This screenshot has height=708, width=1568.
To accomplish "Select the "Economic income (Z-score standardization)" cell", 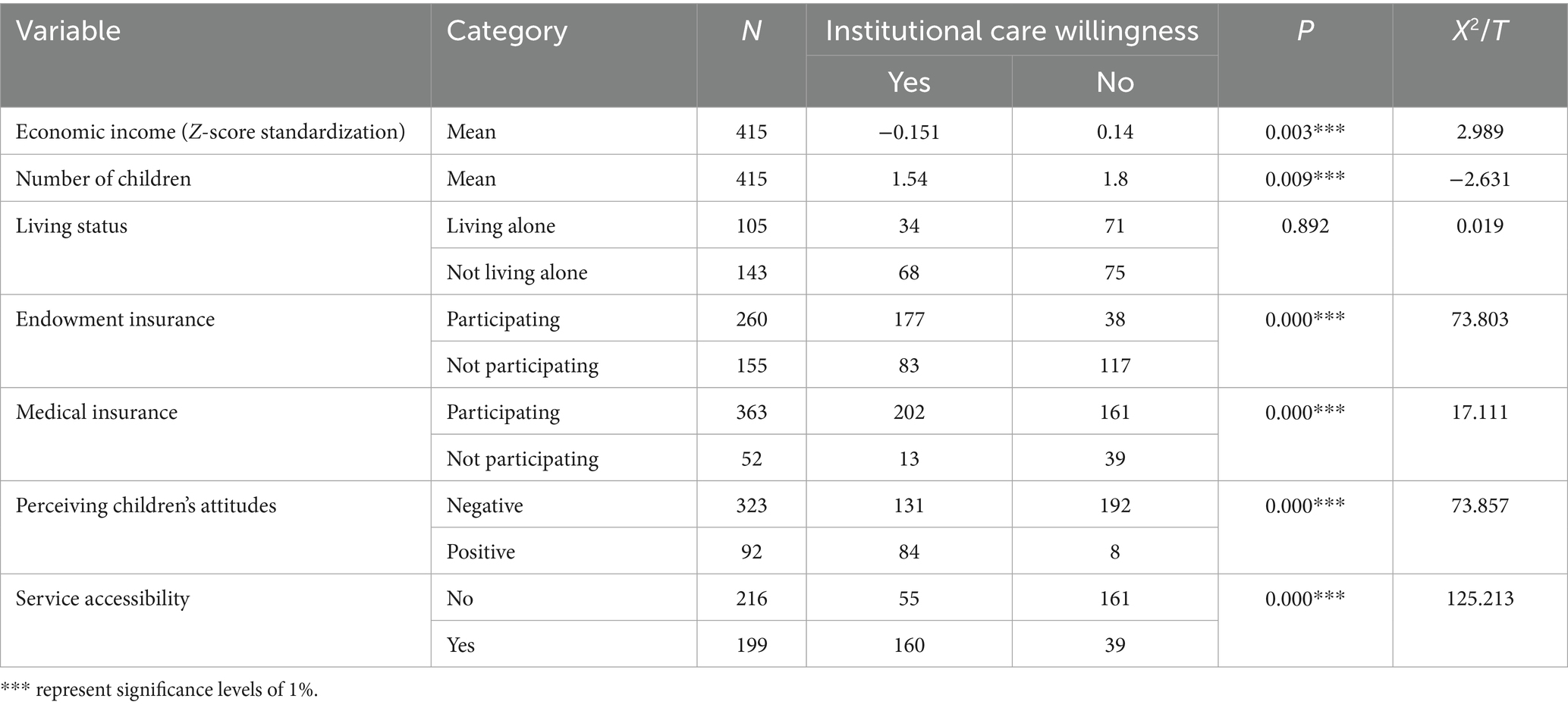I will click(x=210, y=132).
